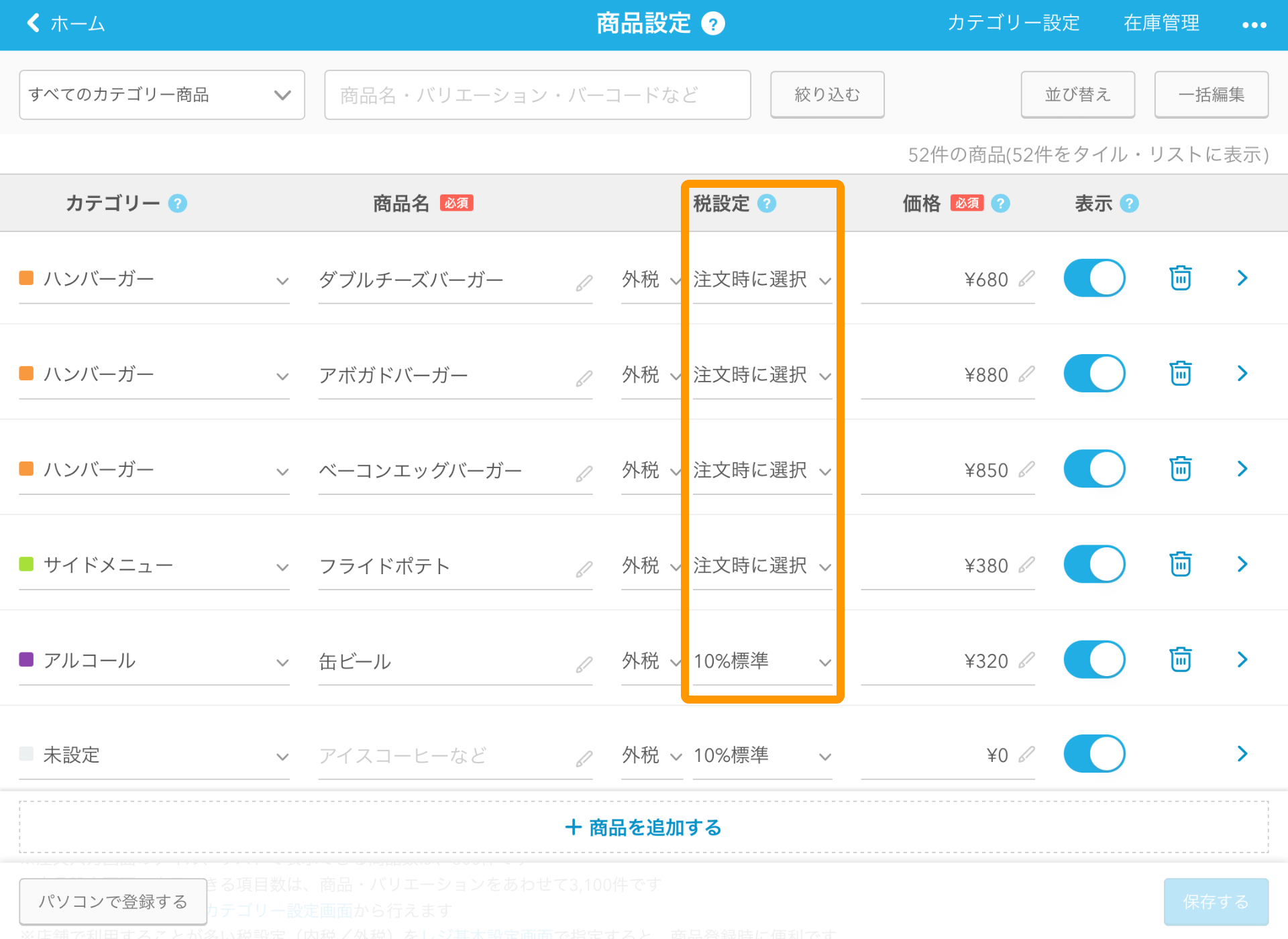Edit ¥680 price pencil icon
The width and height of the screenshot is (1288, 939).
1026,278
